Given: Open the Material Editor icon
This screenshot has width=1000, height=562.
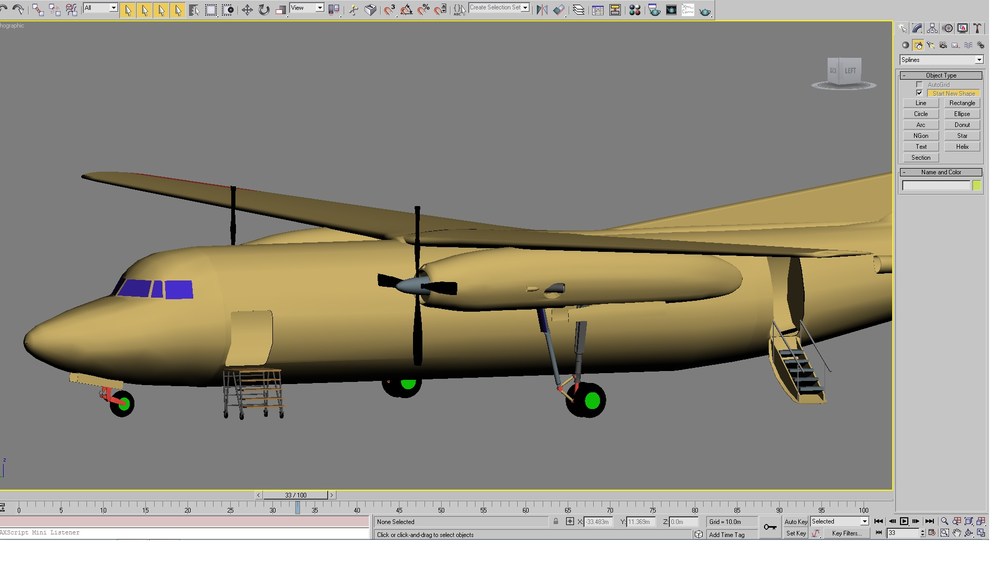Looking at the screenshot, I should [x=635, y=10].
